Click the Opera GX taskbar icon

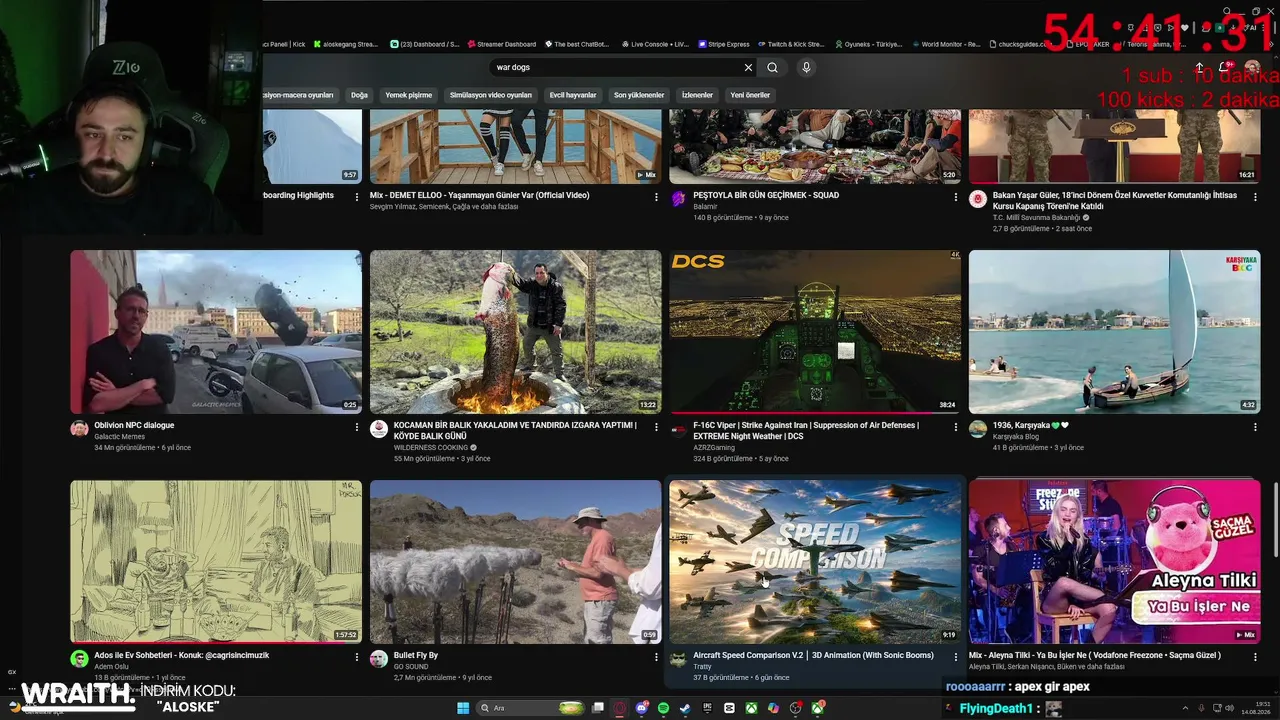pyautogui.click(x=620, y=708)
